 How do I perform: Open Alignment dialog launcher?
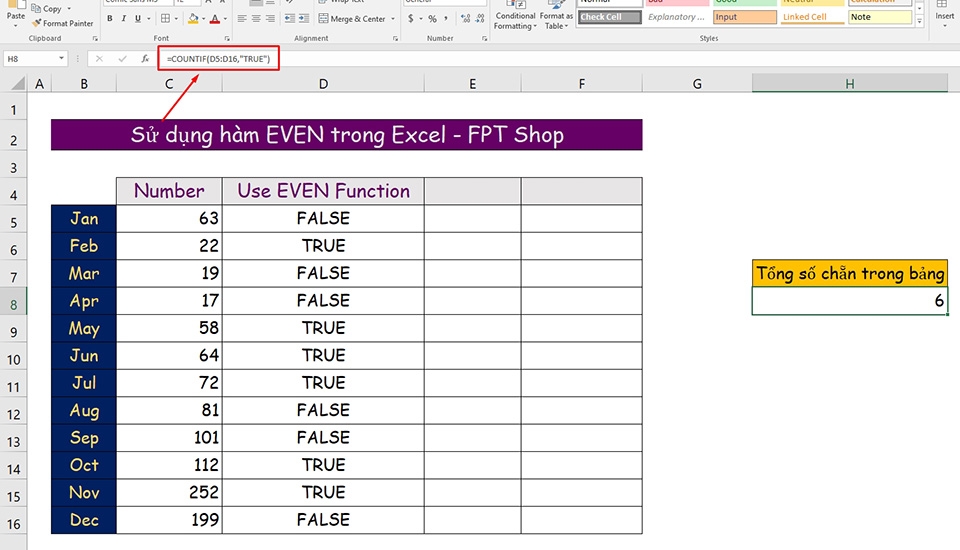(x=395, y=39)
